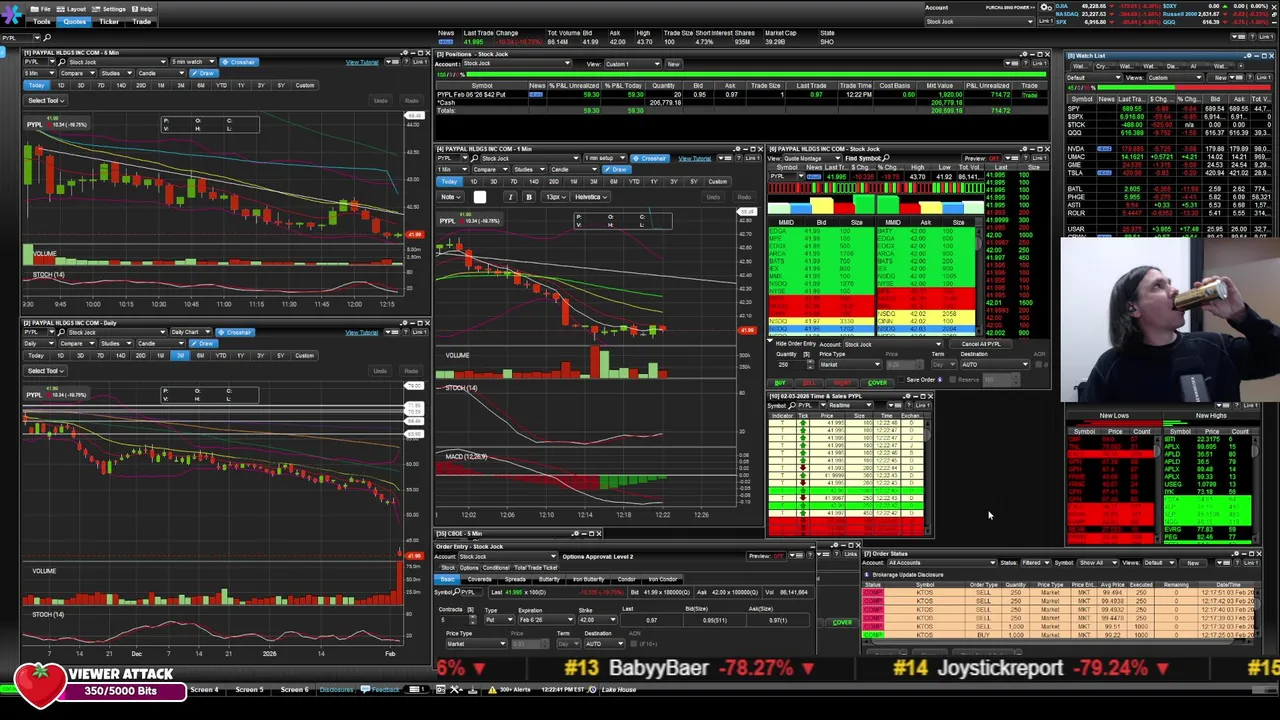
Task: Click News icon in Level 2 quote row
Action: tap(814, 176)
